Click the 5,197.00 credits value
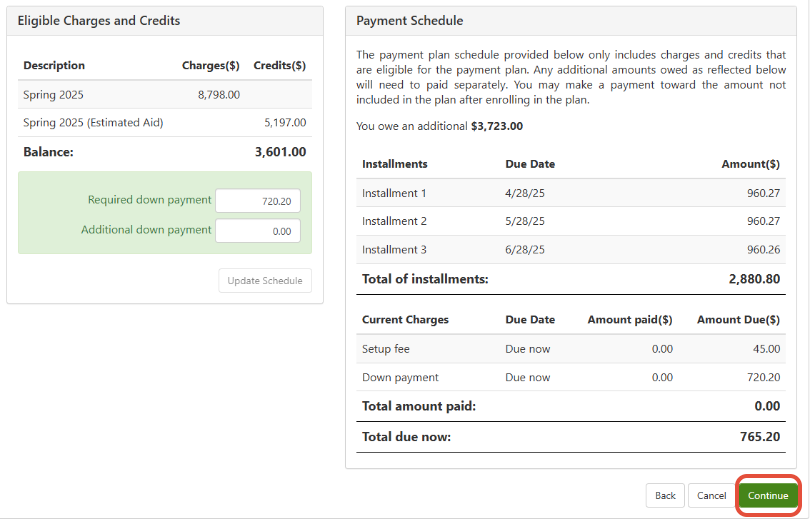This screenshot has width=810, height=519. (285, 122)
